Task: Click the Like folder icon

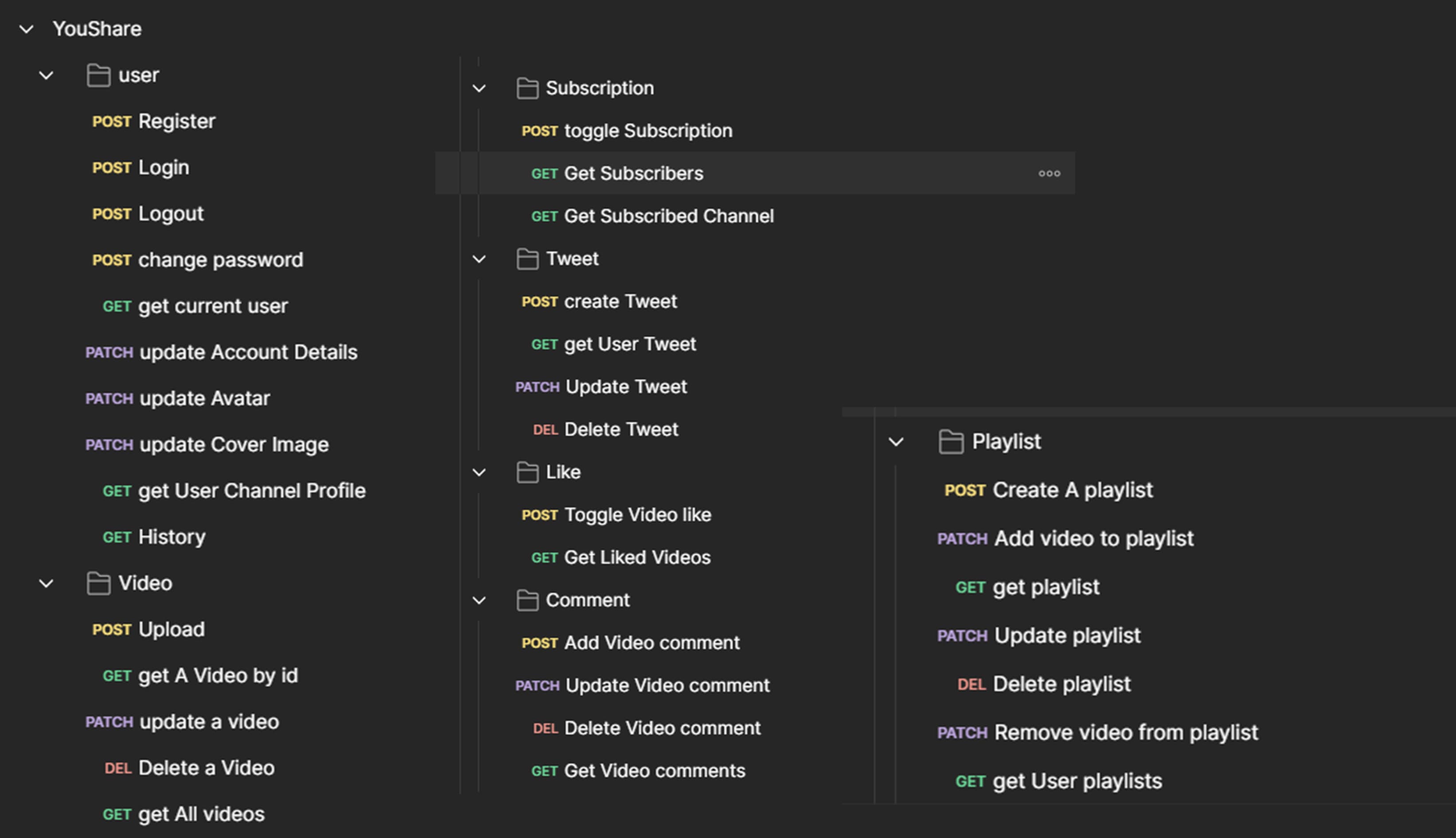Action: click(527, 472)
